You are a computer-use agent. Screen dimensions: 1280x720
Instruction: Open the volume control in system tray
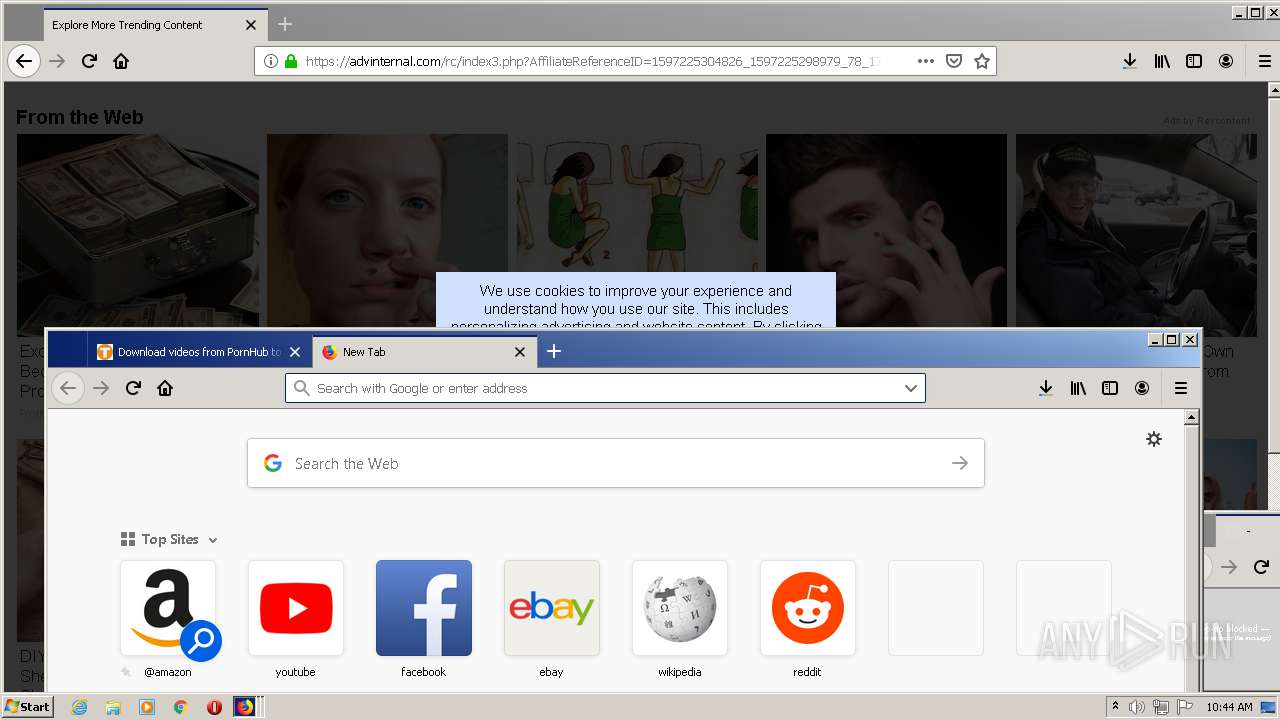point(1137,707)
